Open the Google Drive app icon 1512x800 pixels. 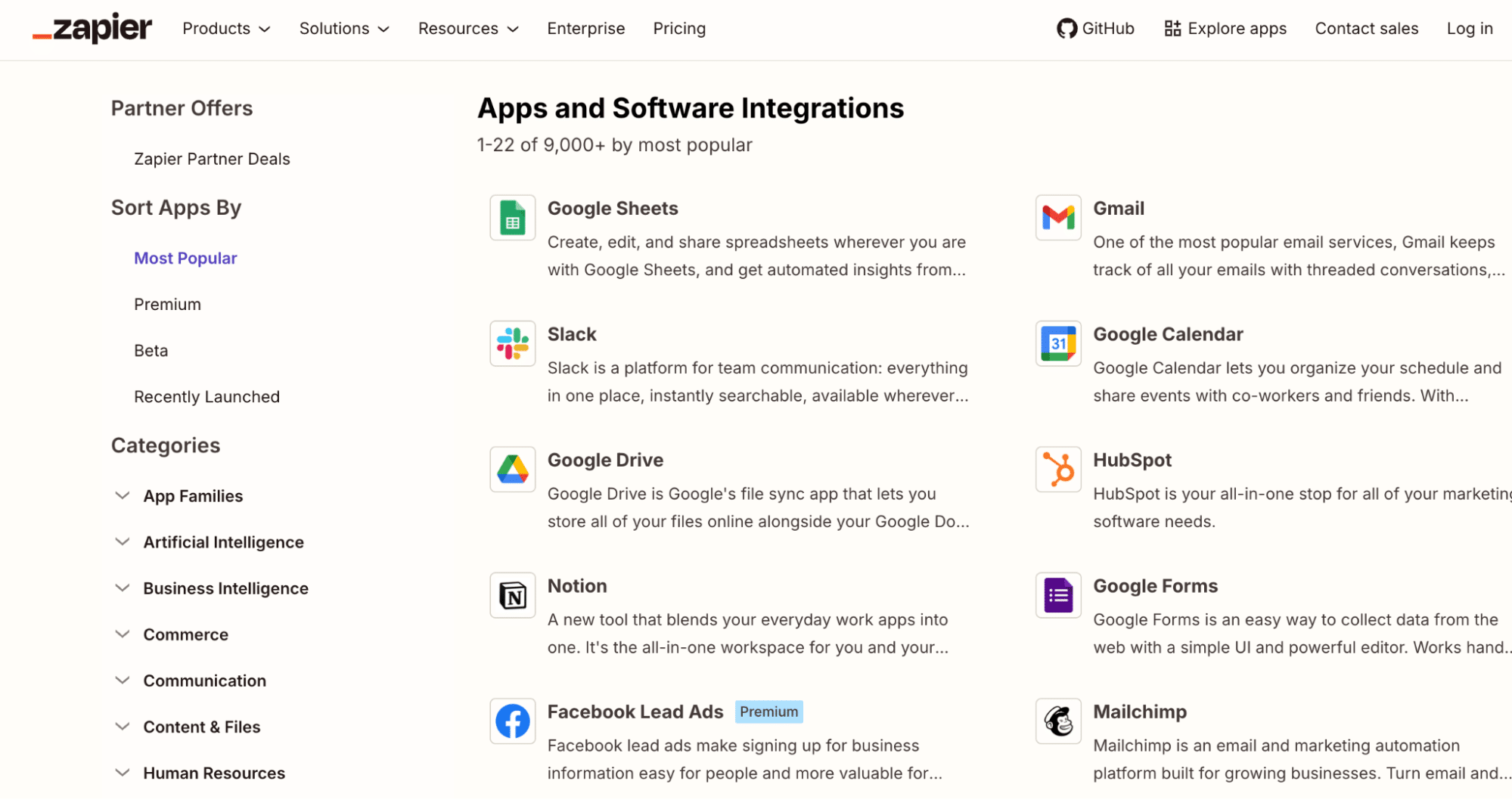pyautogui.click(x=513, y=470)
